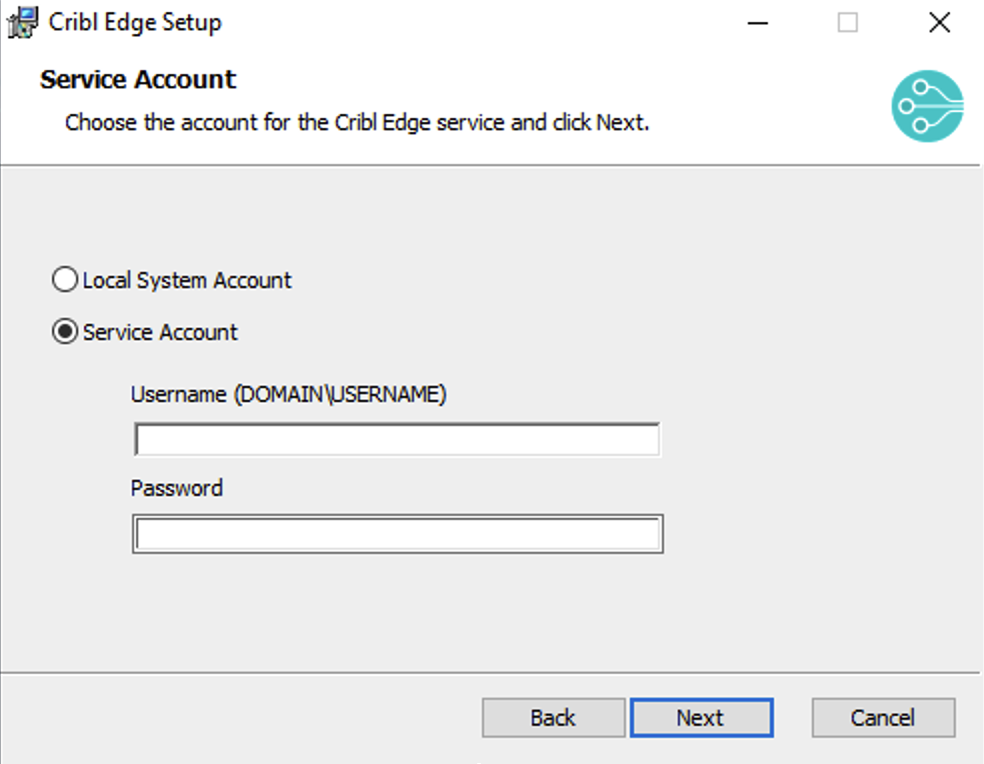Select the Service Account option
The width and height of the screenshot is (984, 764).
[x=64, y=332]
